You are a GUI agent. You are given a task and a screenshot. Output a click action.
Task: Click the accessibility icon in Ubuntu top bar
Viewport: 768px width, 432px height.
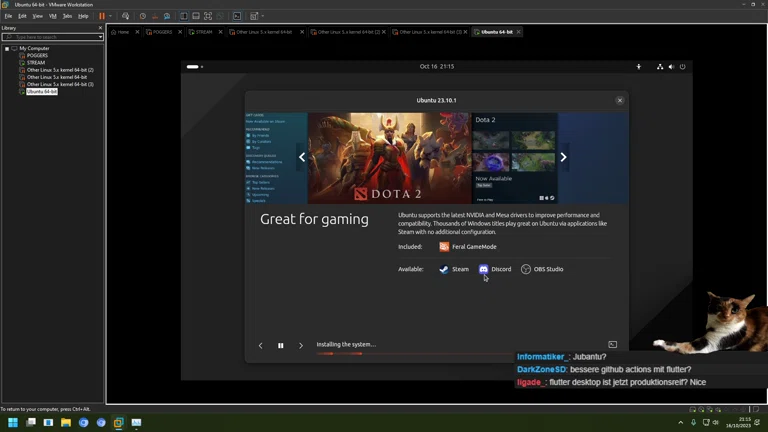[x=639, y=67]
